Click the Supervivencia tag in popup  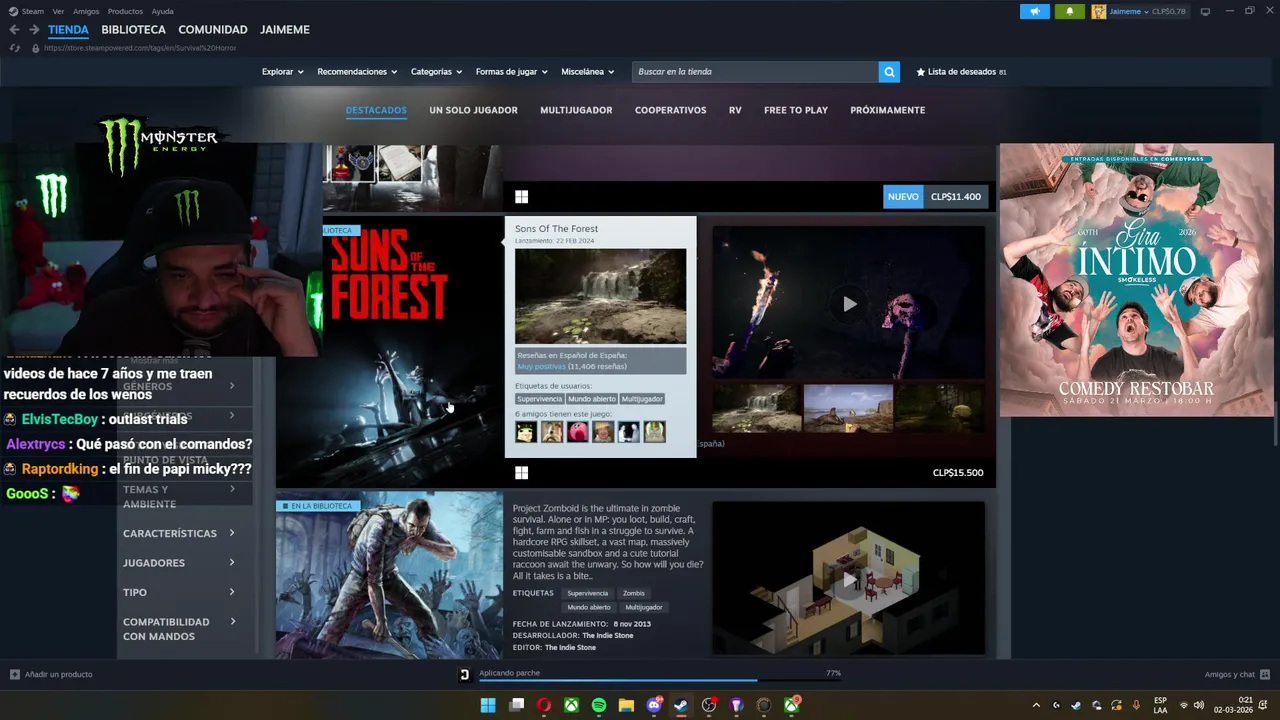tap(540, 399)
